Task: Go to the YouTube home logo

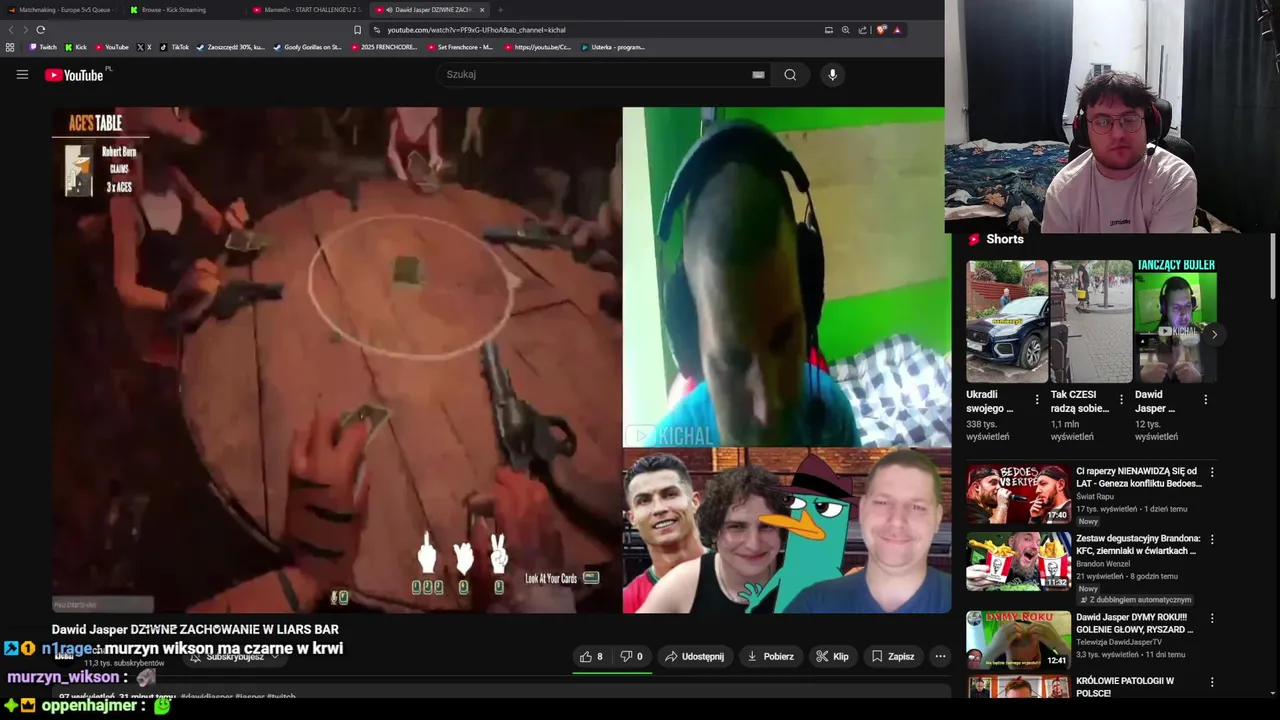Action: coord(74,75)
